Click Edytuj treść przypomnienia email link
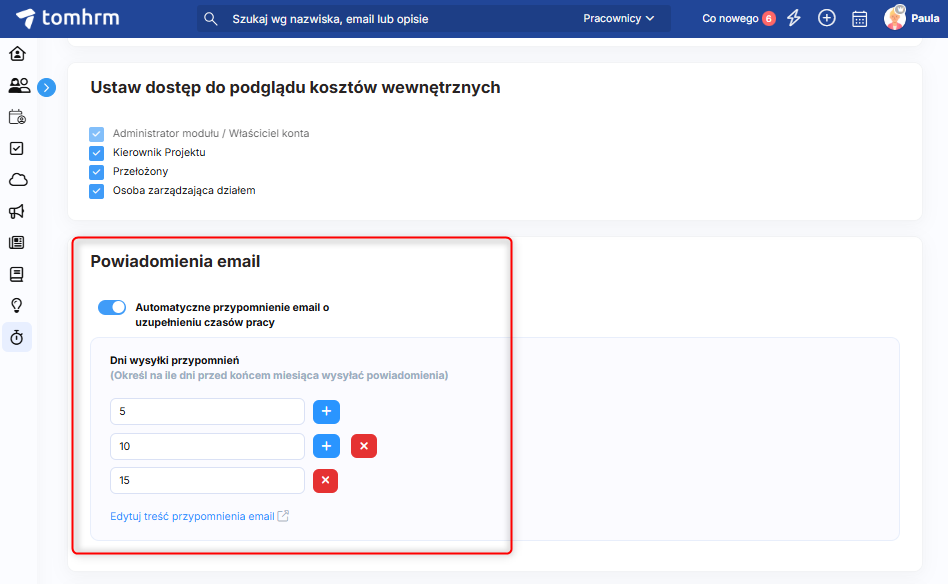Image resolution: width=948 pixels, height=584 pixels. (x=192, y=517)
